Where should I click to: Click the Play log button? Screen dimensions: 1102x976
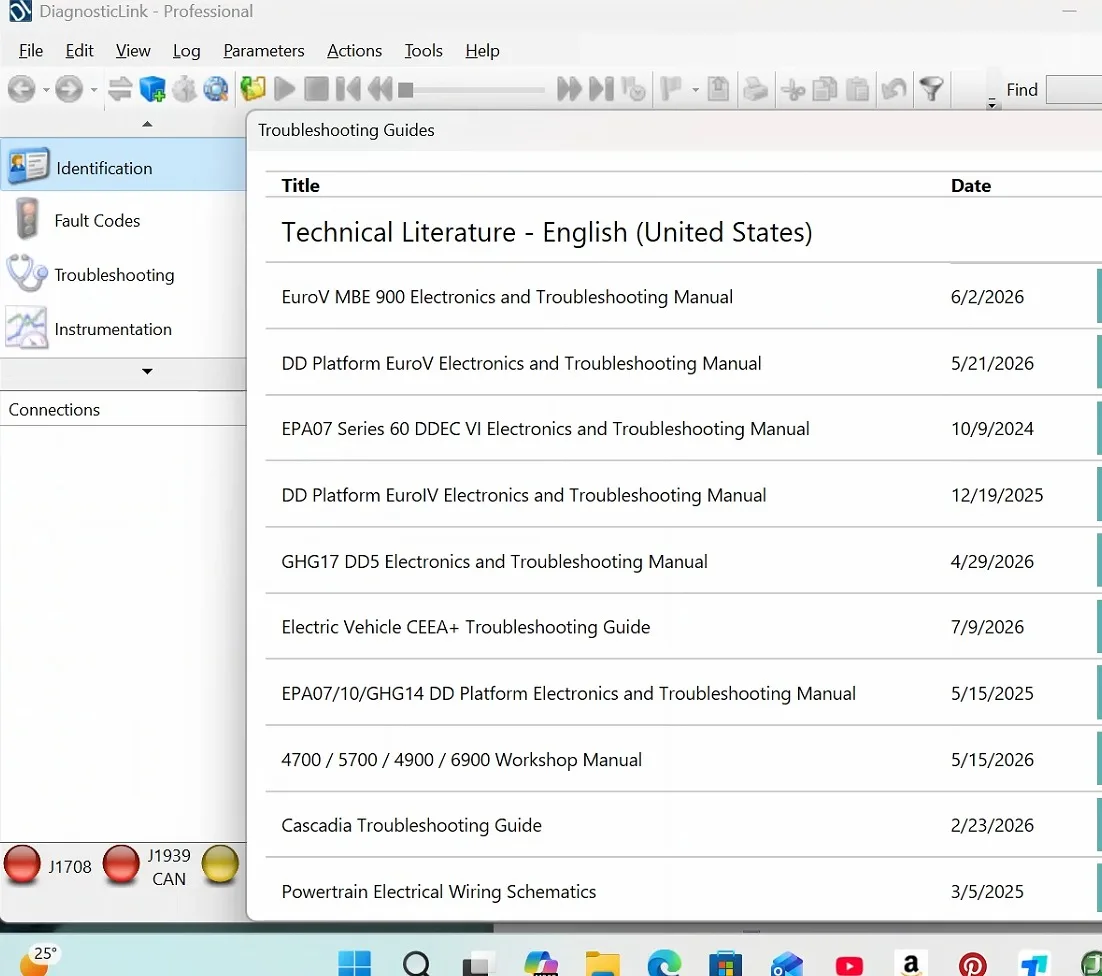coord(285,89)
